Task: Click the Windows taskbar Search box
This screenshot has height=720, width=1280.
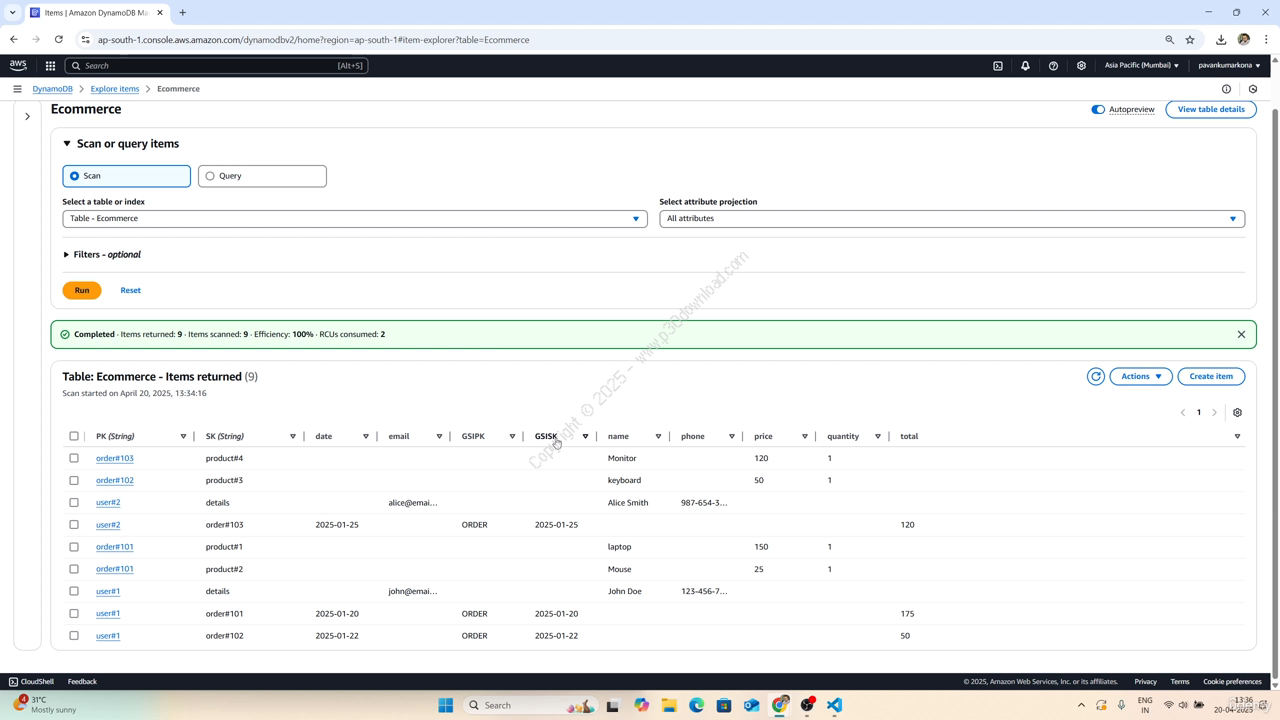Action: tap(530, 705)
